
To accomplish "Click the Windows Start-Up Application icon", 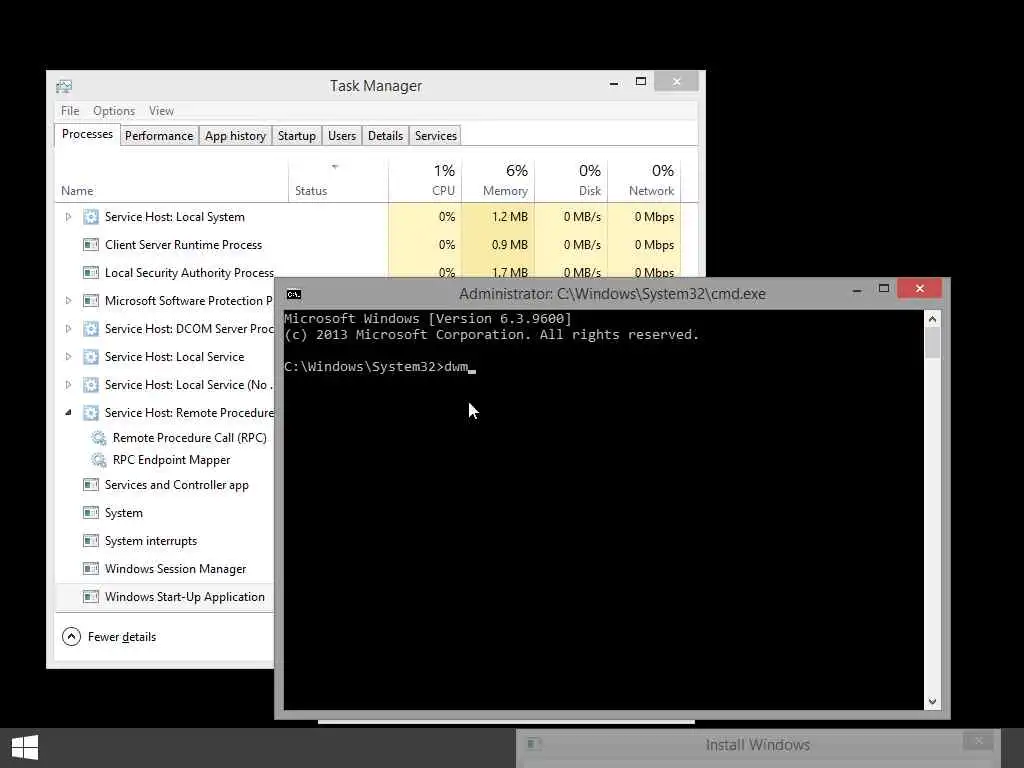I will (x=91, y=597).
